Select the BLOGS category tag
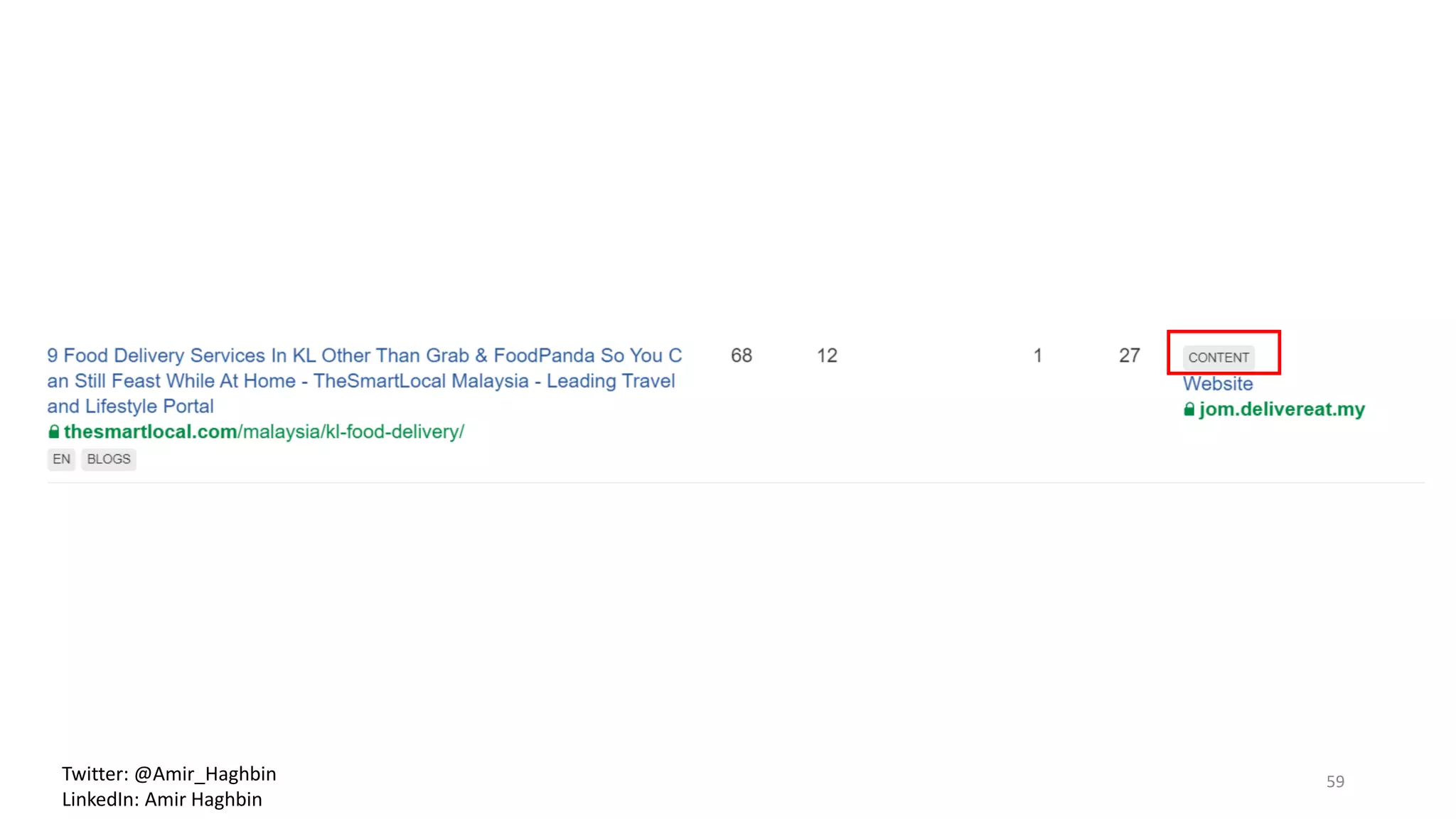 point(109,459)
